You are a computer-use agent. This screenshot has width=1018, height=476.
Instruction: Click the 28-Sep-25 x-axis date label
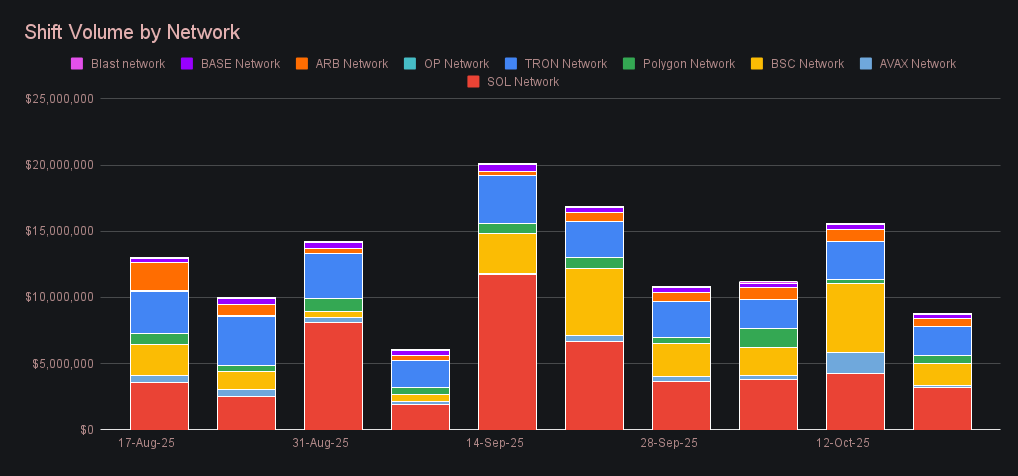click(x=668, y=442)
